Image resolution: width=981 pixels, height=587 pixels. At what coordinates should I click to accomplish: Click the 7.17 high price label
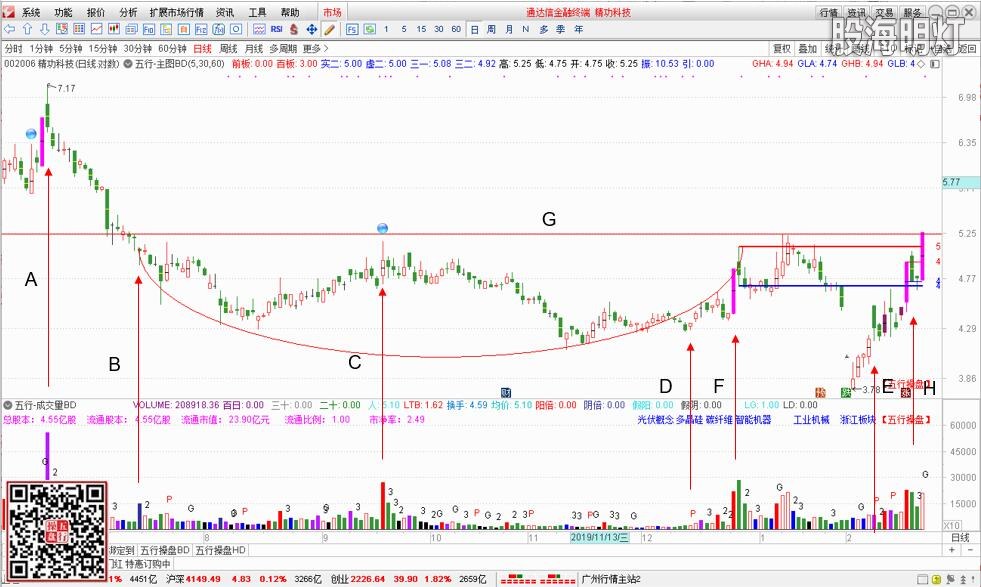tap(66, 88)
